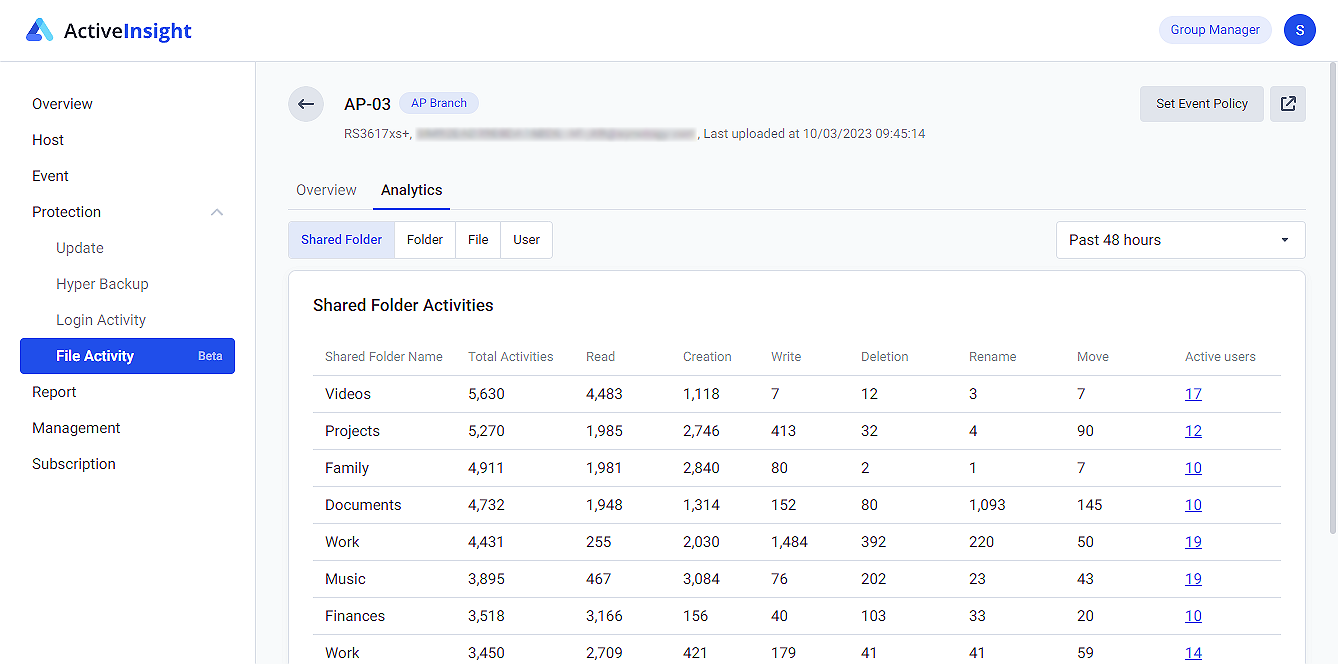Click the Total Activities column header
The width and height of the screenshot is (1338, 664).
(x=510, y=357)
